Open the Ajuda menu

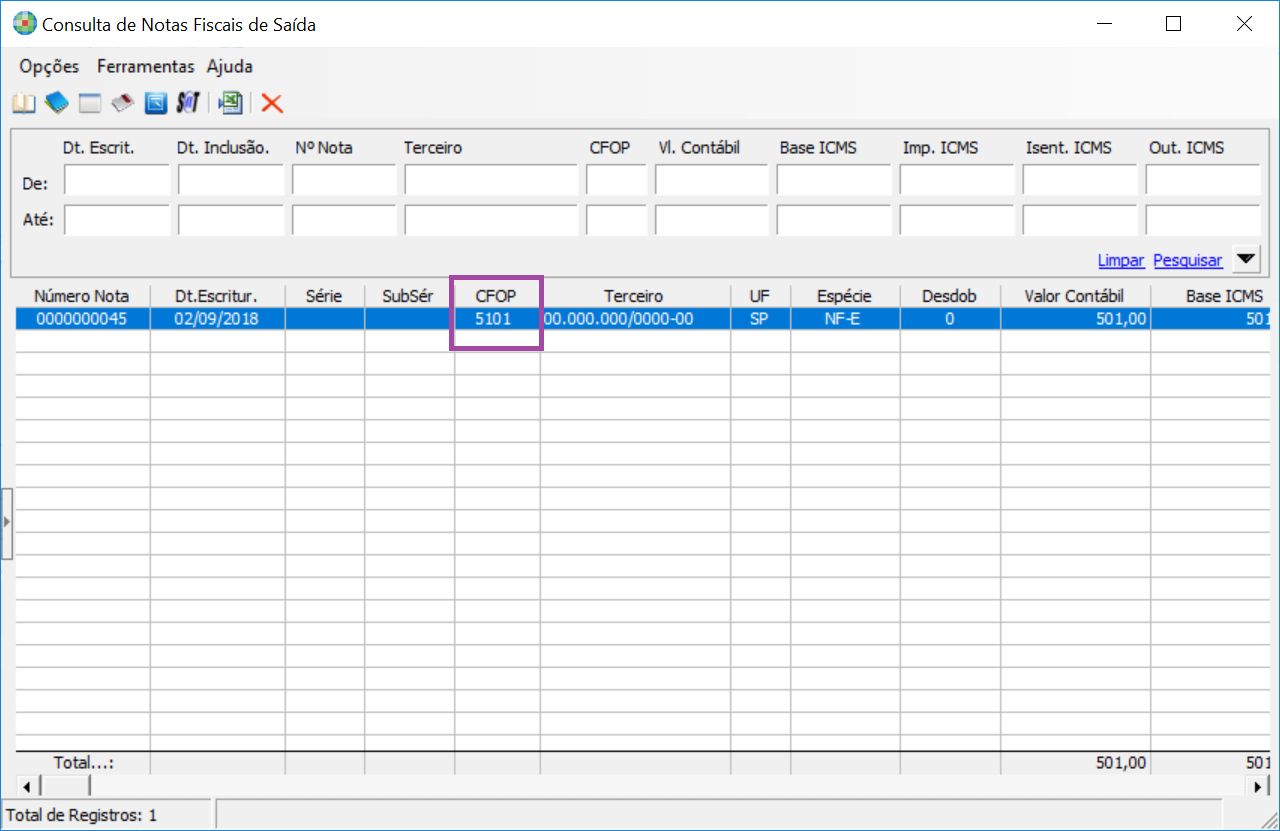[x=229, y=67]
